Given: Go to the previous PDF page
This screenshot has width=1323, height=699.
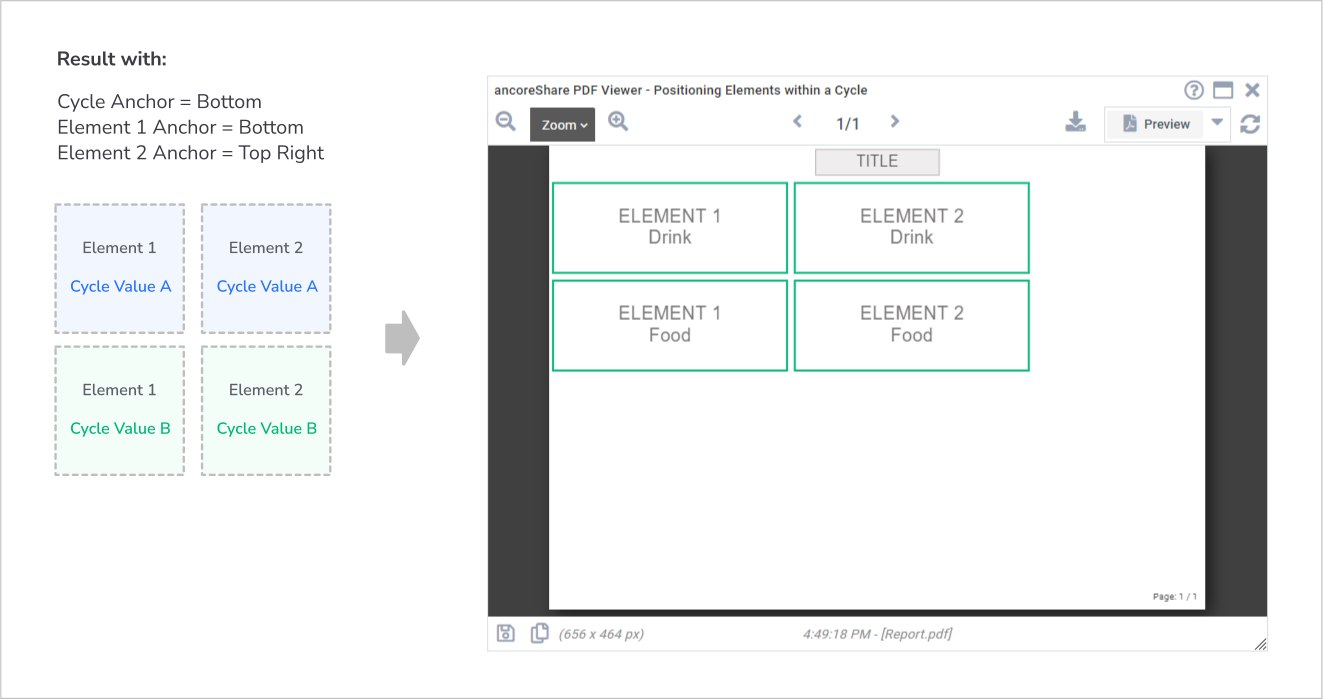Looking at the screenshot, I should click(797, 122).
